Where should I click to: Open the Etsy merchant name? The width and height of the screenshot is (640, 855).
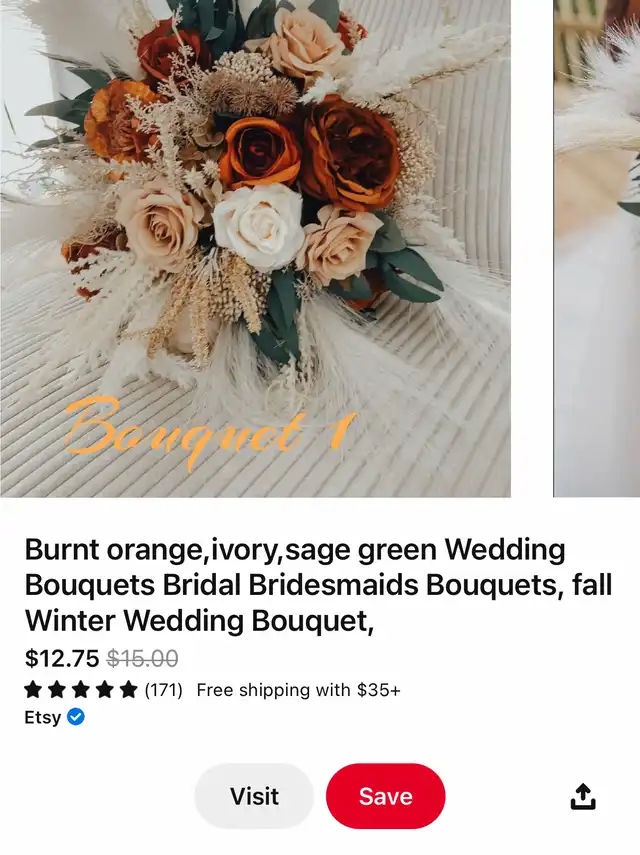(x=43, y=717)
